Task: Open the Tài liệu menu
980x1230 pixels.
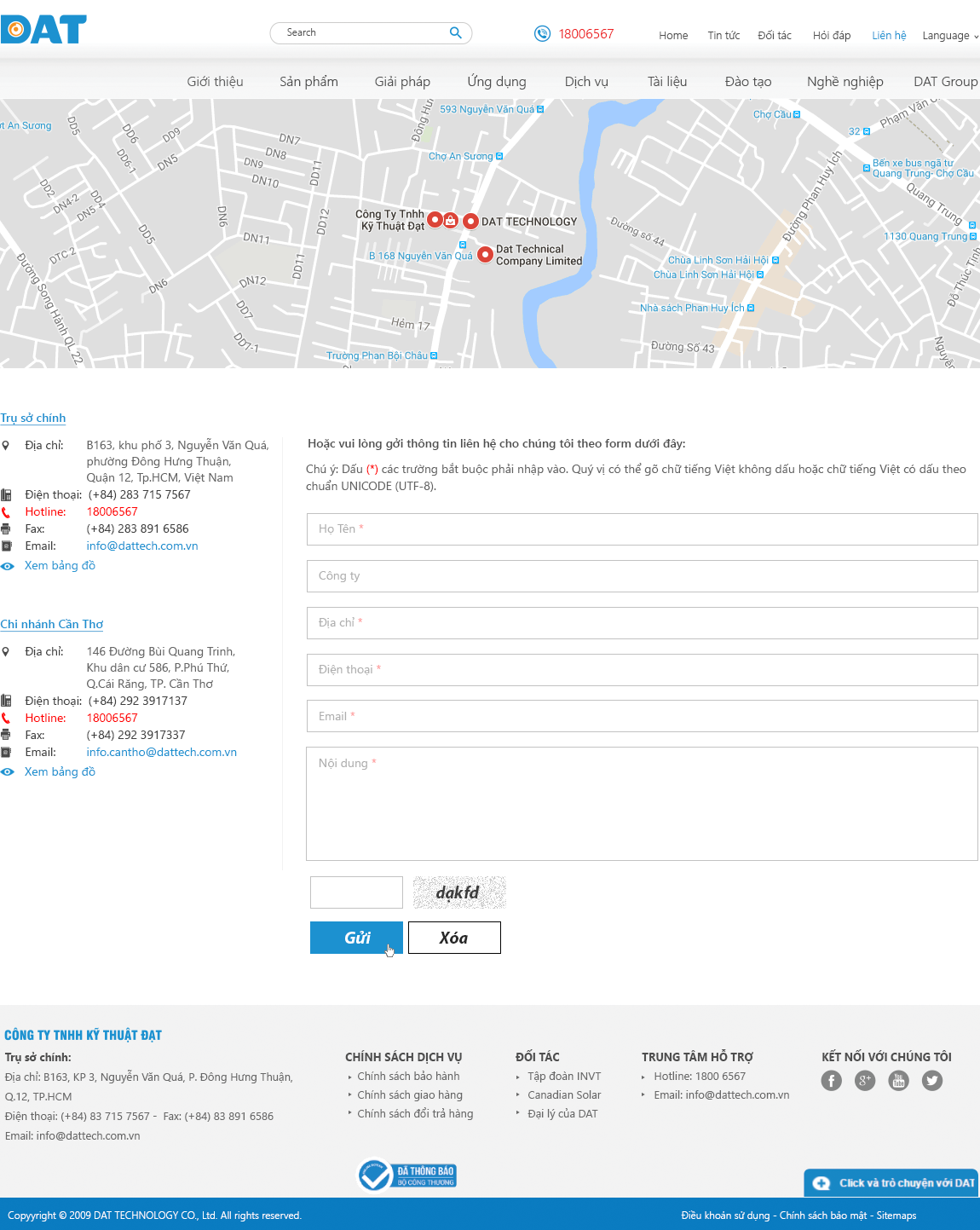Action: 667,82
